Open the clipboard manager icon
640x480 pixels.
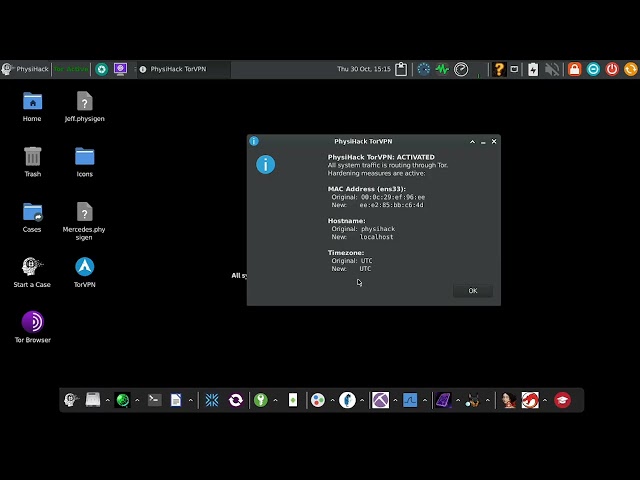[401, 69]
